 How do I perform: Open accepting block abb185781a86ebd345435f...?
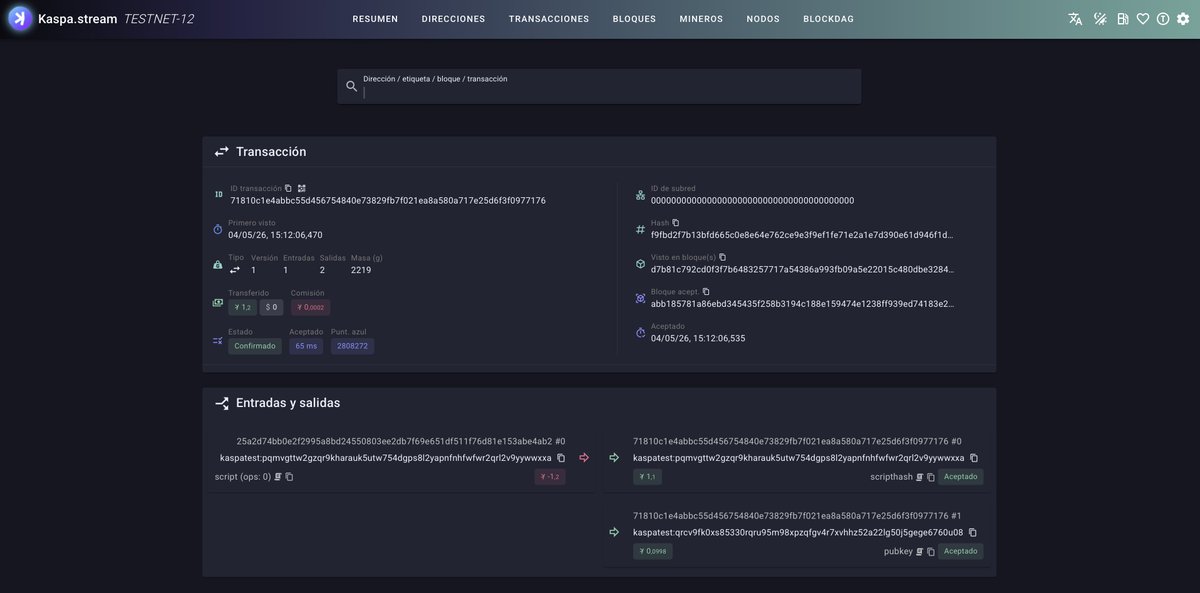(x=802, y=304)
